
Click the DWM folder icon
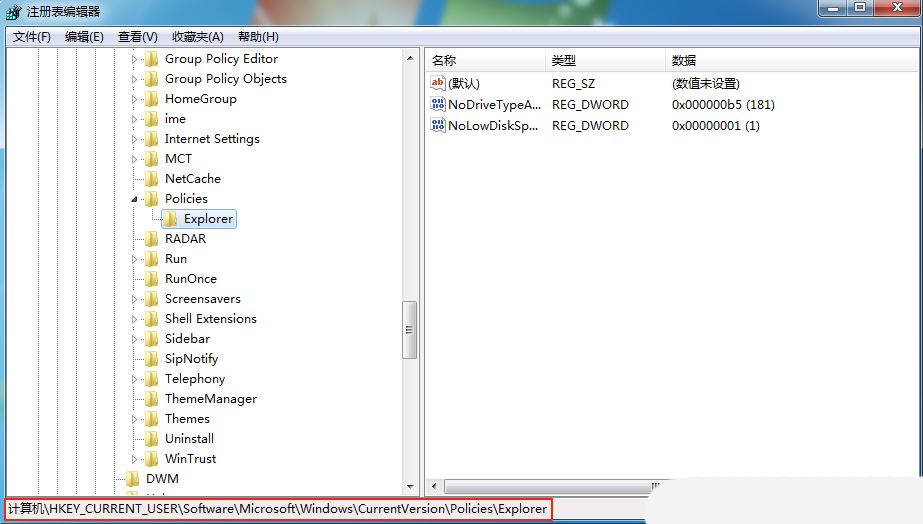click(132, 479)
